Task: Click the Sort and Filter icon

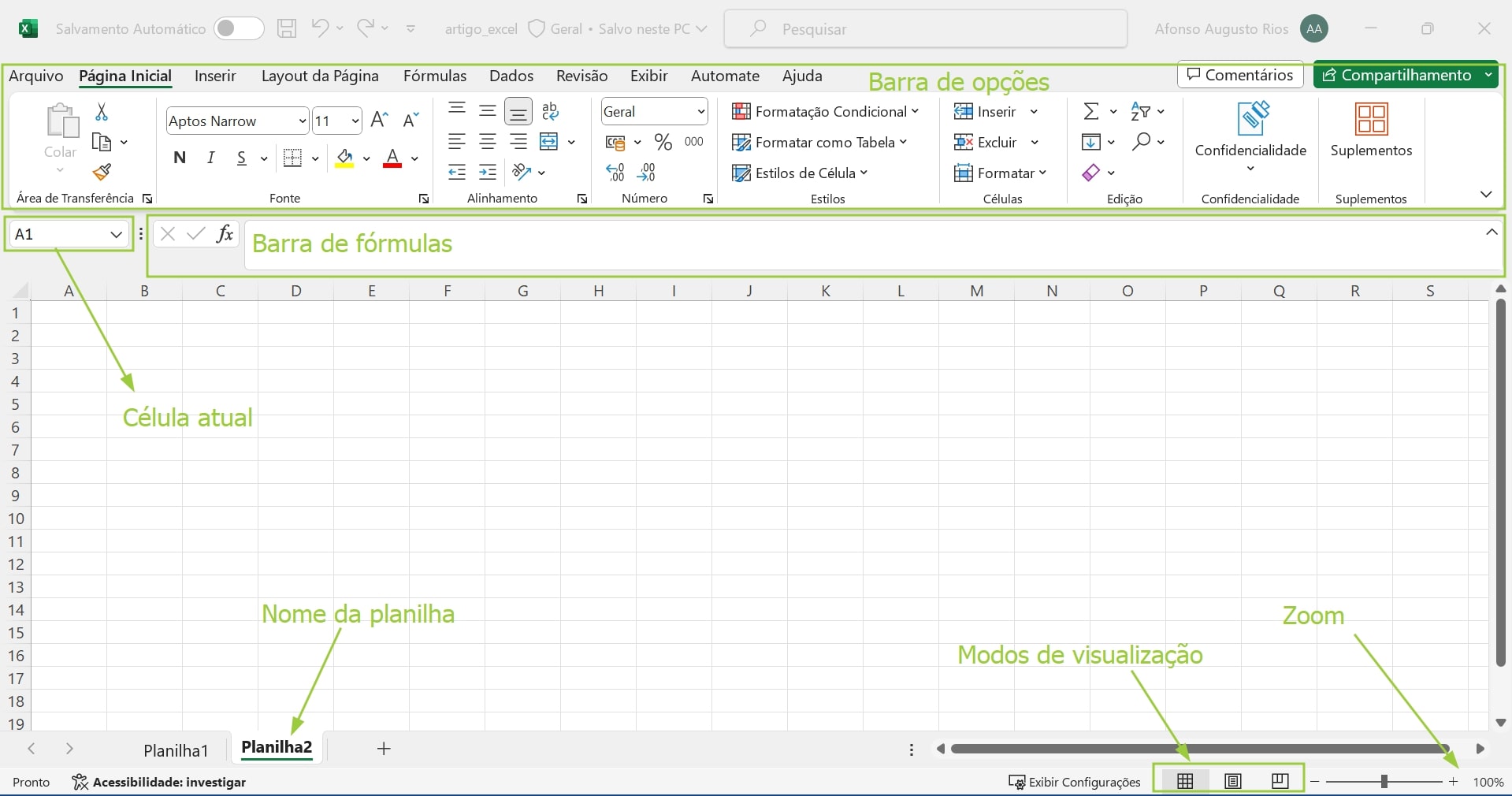Action: [1140, 111]
